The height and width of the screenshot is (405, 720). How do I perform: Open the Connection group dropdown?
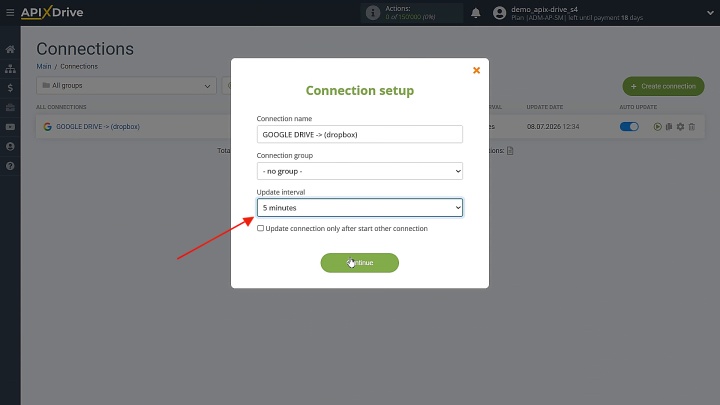(360, 171)
